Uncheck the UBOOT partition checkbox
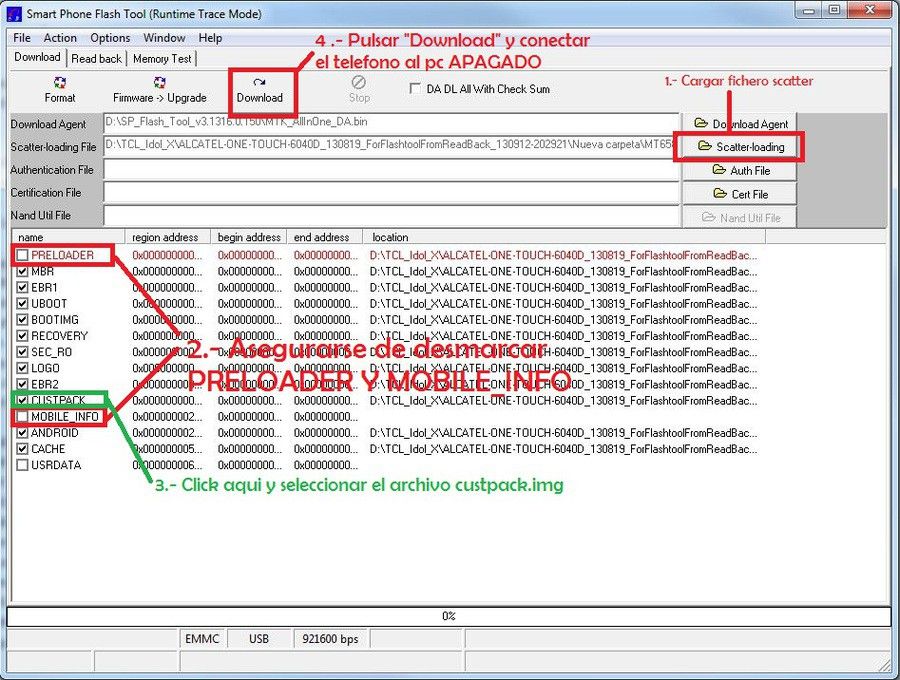 click(x=22, y=303)
